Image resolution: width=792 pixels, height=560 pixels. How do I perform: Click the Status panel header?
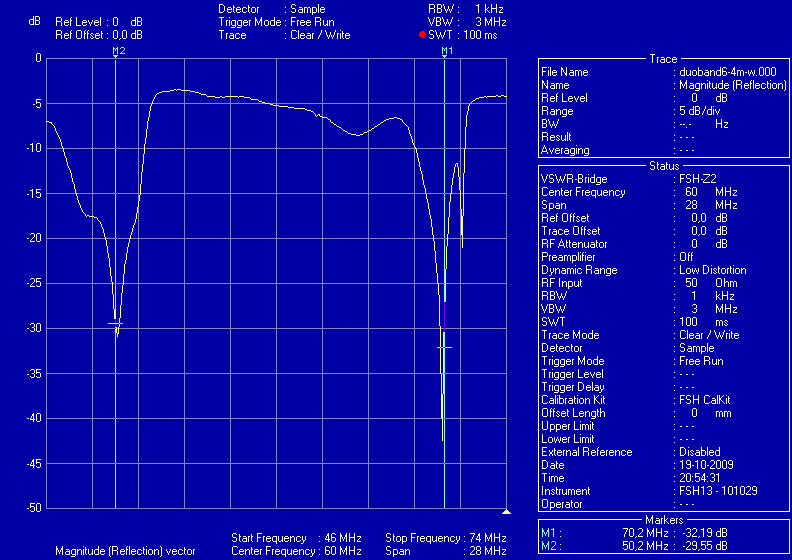coord(663,166)
